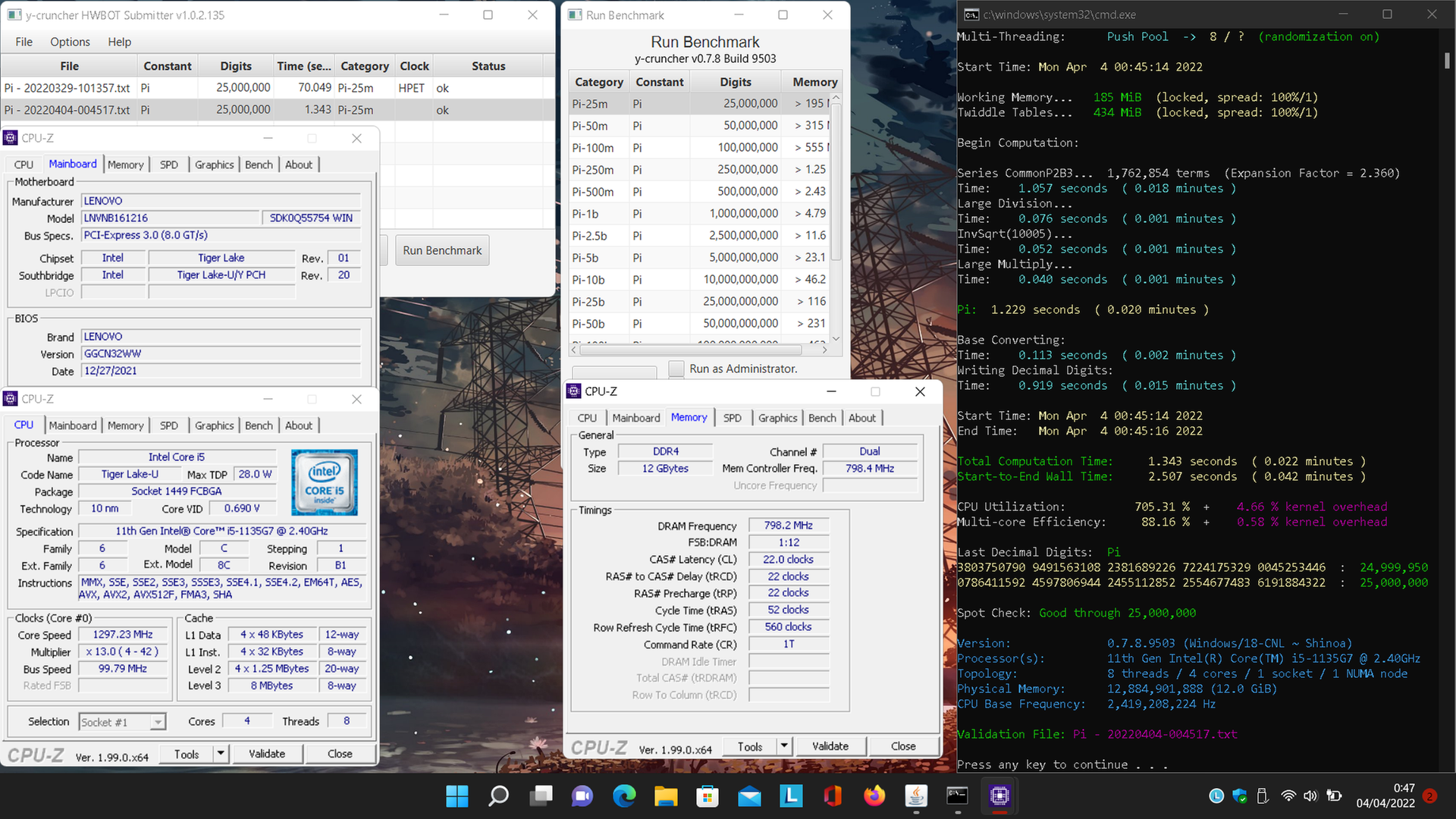Viewport: 1456px width, 819px height.
Task: Switch to the Java app in the taskbar
Action: tap(916, 795)
